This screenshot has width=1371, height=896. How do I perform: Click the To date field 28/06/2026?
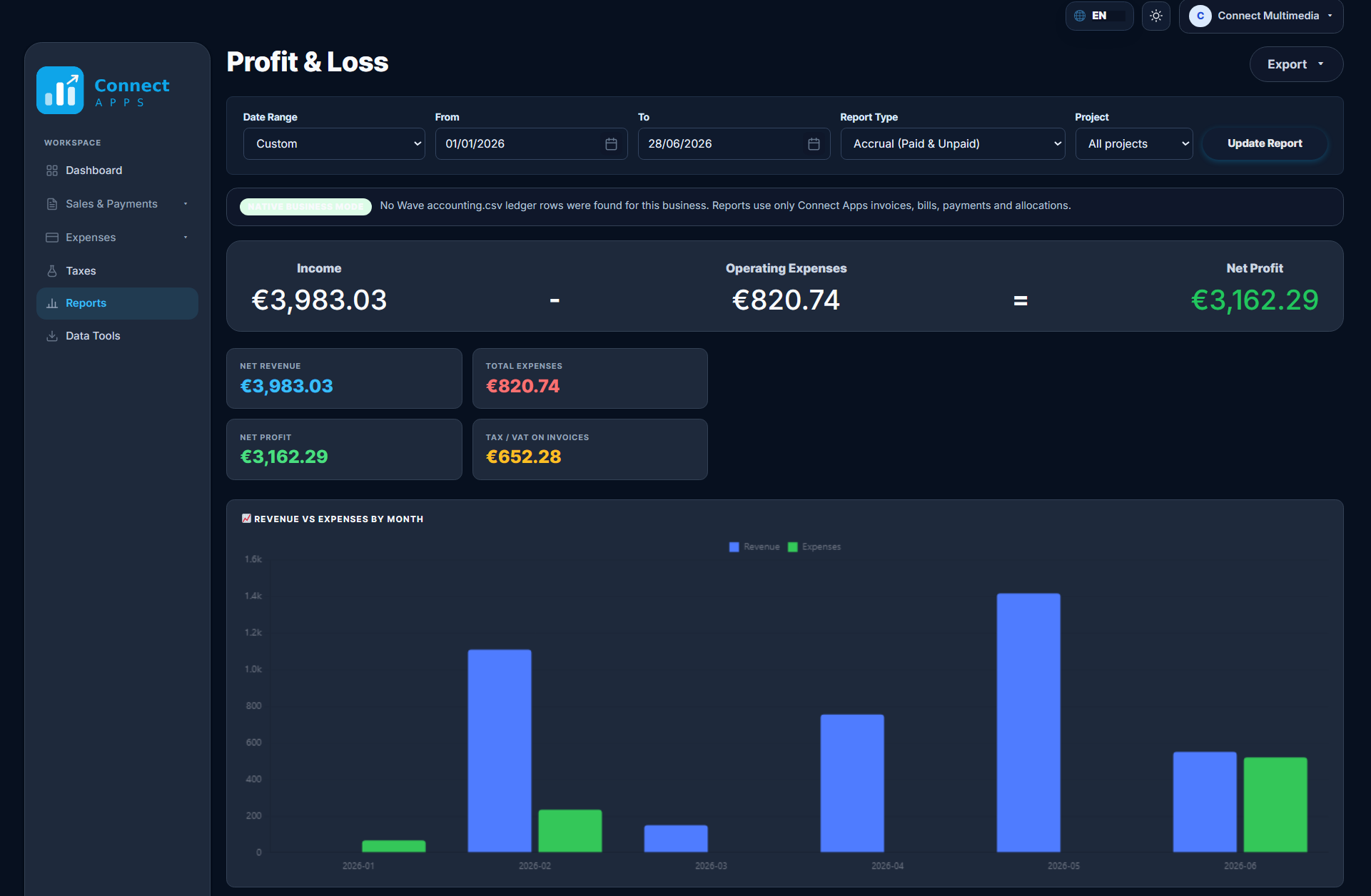734,144
